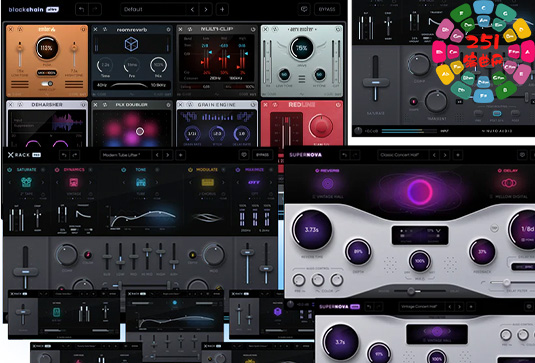This screenshot has height=363, width=535.
Task: Click the red Mellow Digital delay icon
Action: (x=509, y=183)
